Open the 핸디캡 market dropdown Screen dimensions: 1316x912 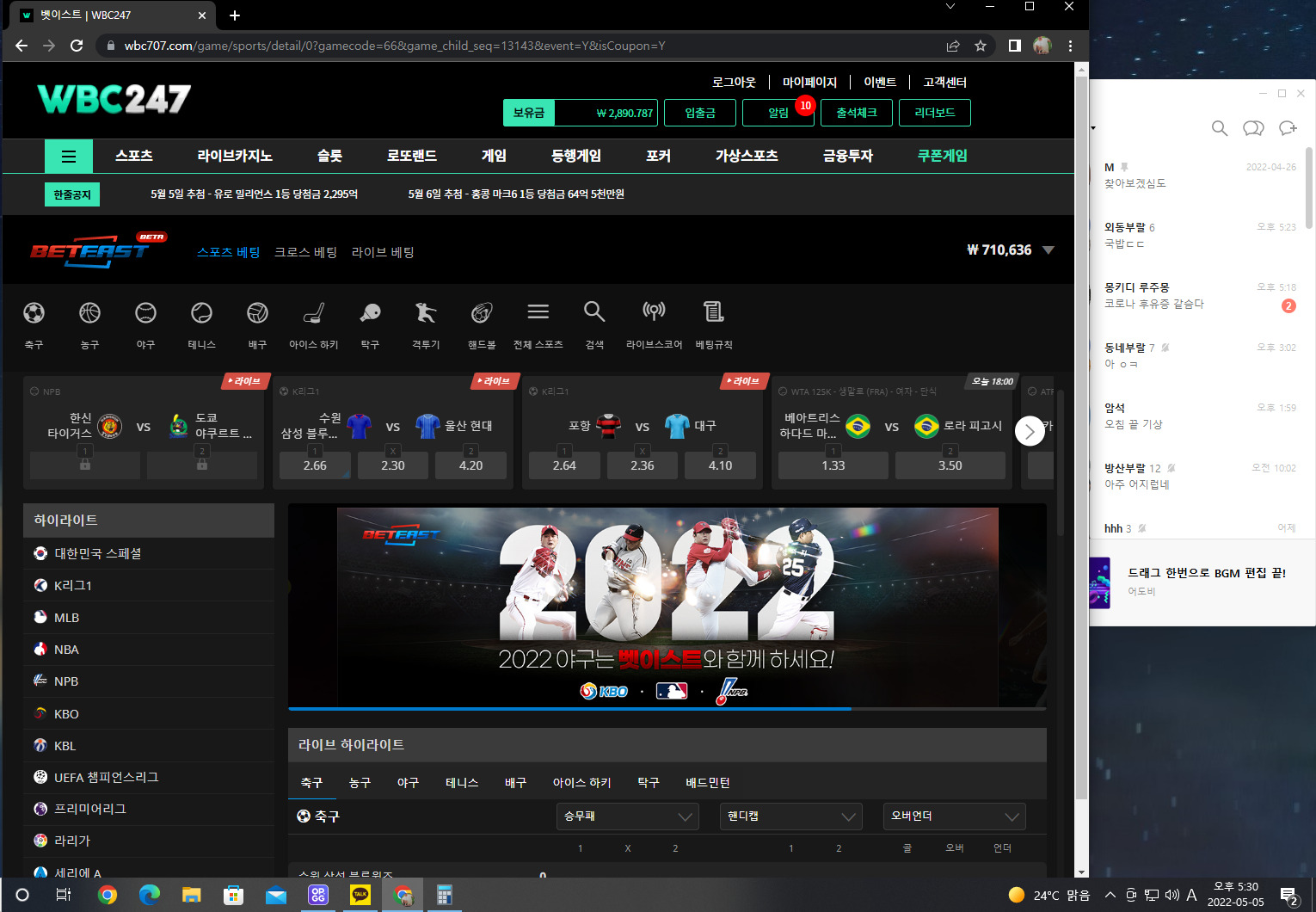[x=790, y=816]
